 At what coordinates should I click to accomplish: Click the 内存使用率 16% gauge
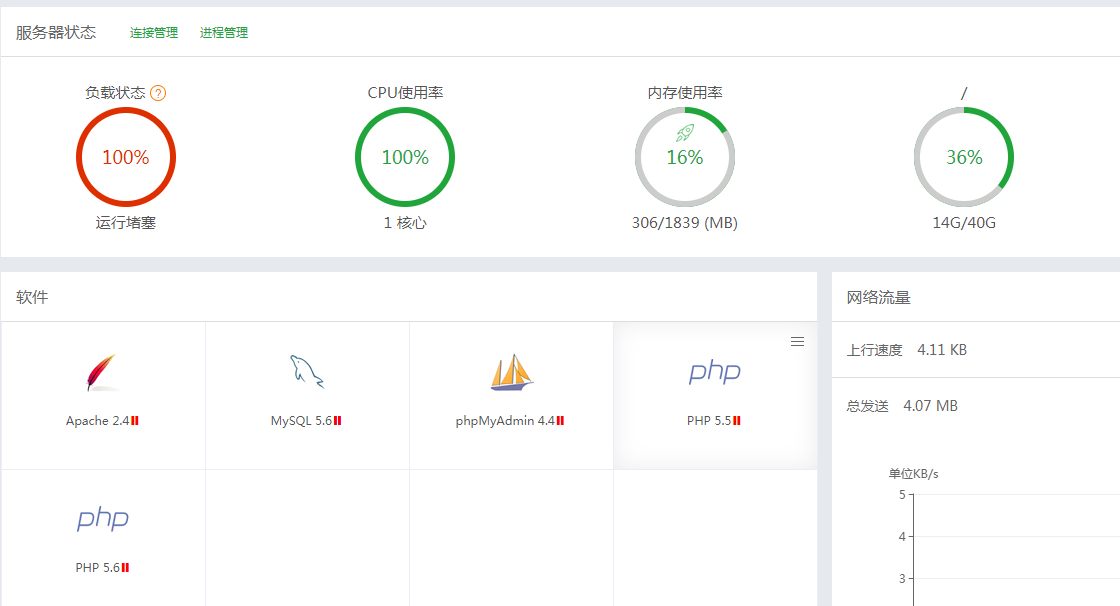[x=685, y=157]
